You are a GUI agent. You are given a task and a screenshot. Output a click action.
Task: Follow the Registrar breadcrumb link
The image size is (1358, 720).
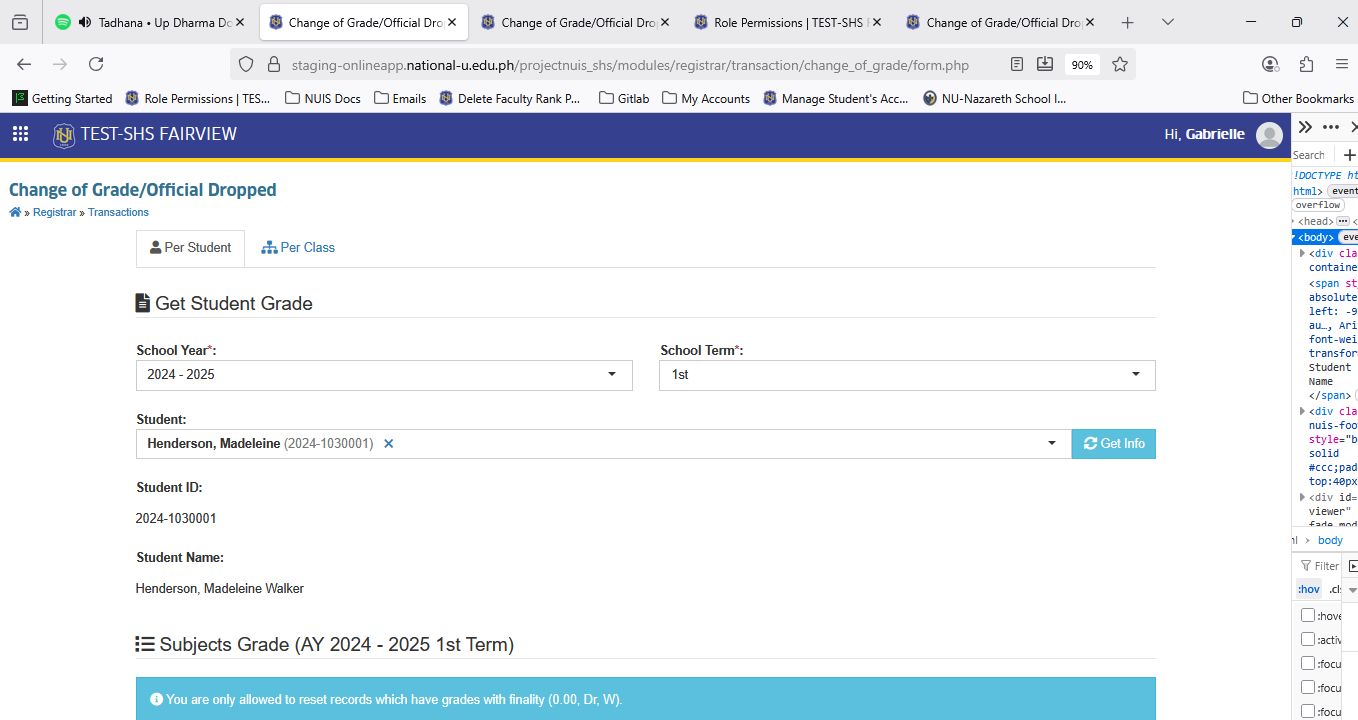54,212
